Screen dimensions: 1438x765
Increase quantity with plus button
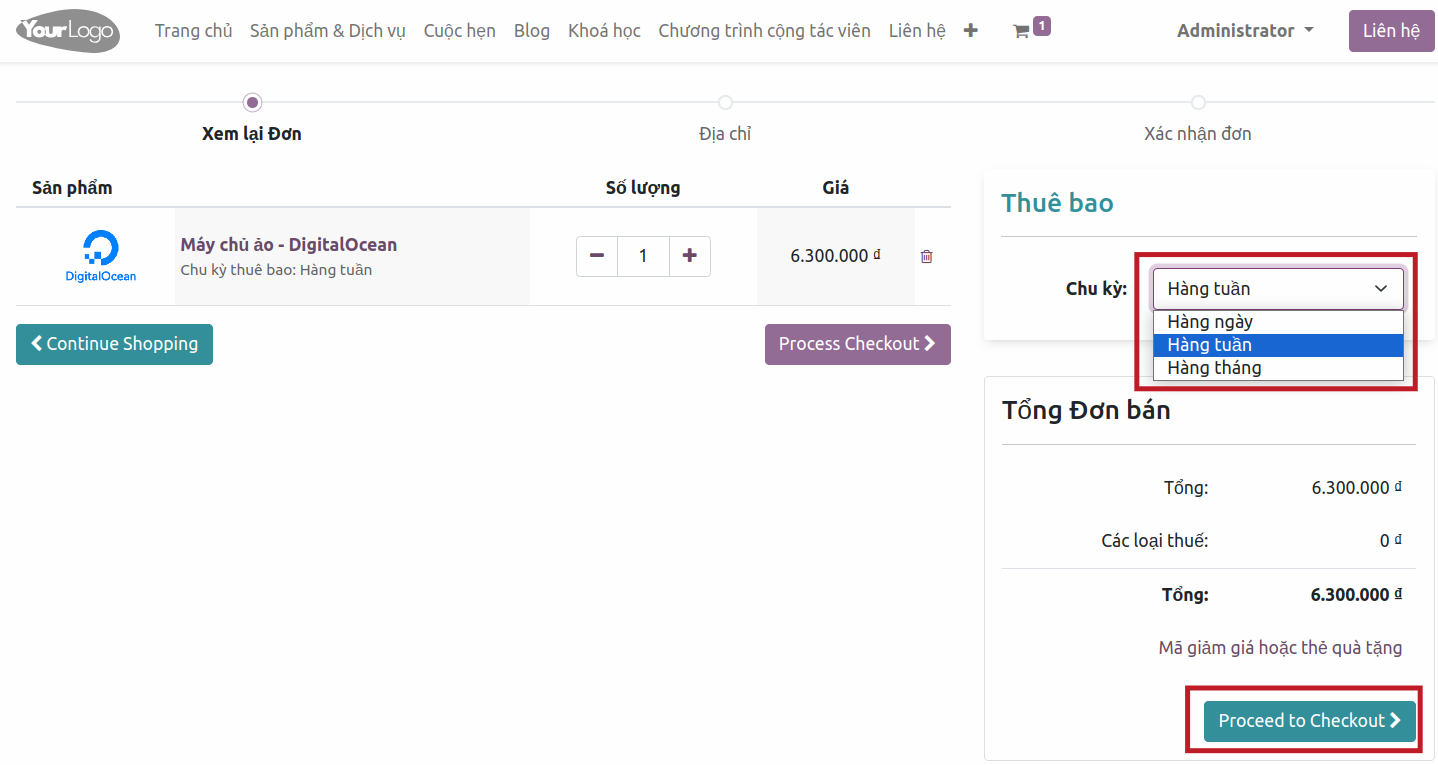pos(689,256)
